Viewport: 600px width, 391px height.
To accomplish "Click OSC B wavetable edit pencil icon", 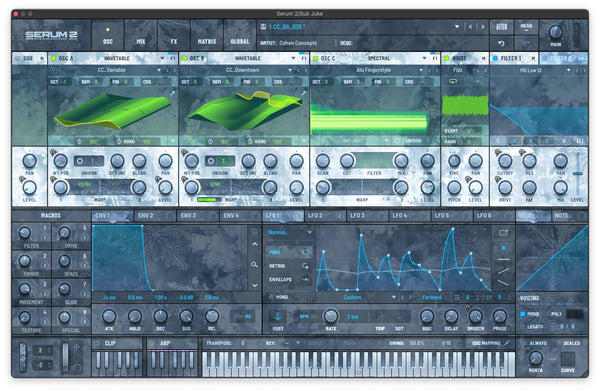I will click(x=303, y=93).
